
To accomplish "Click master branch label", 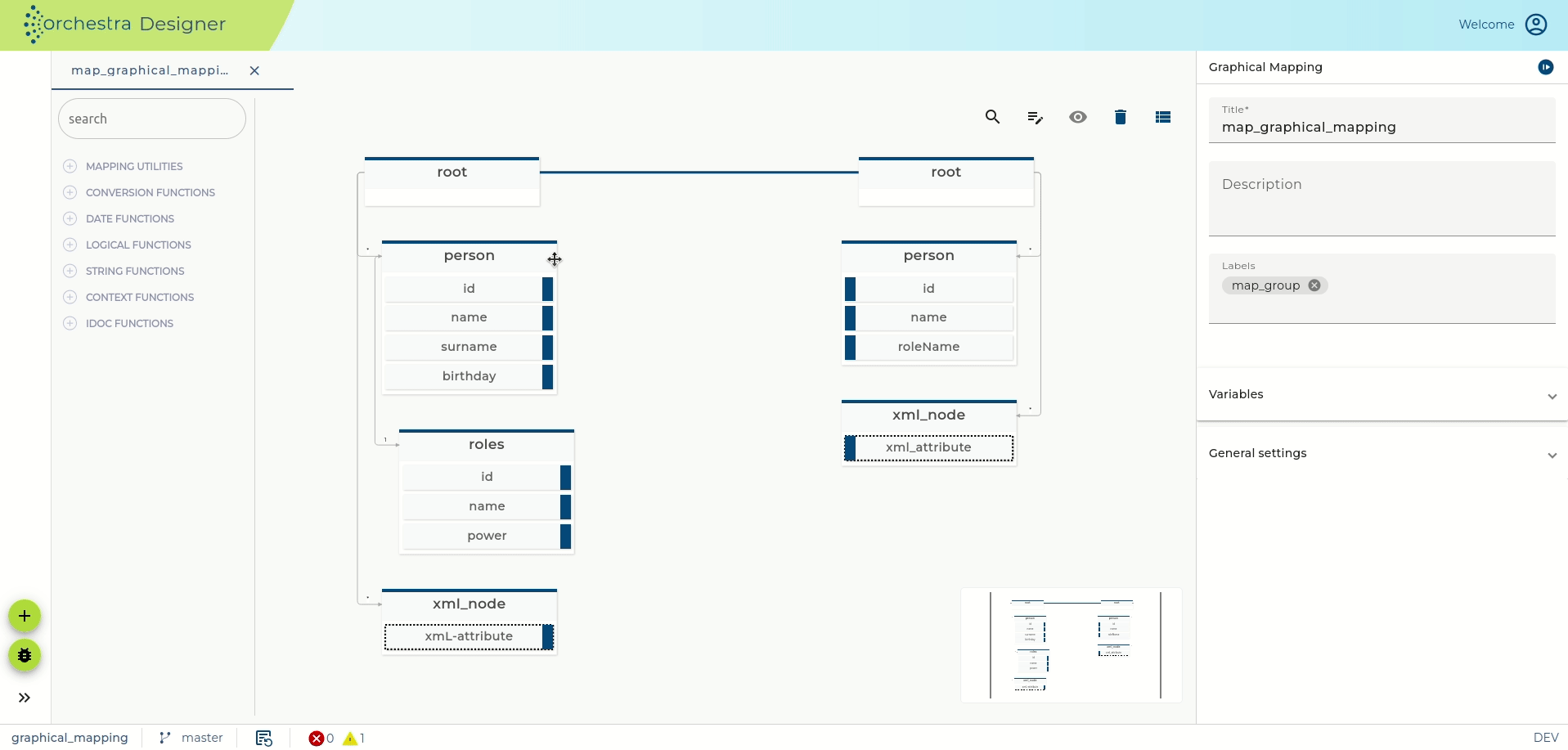I will [x=202, y=738].
